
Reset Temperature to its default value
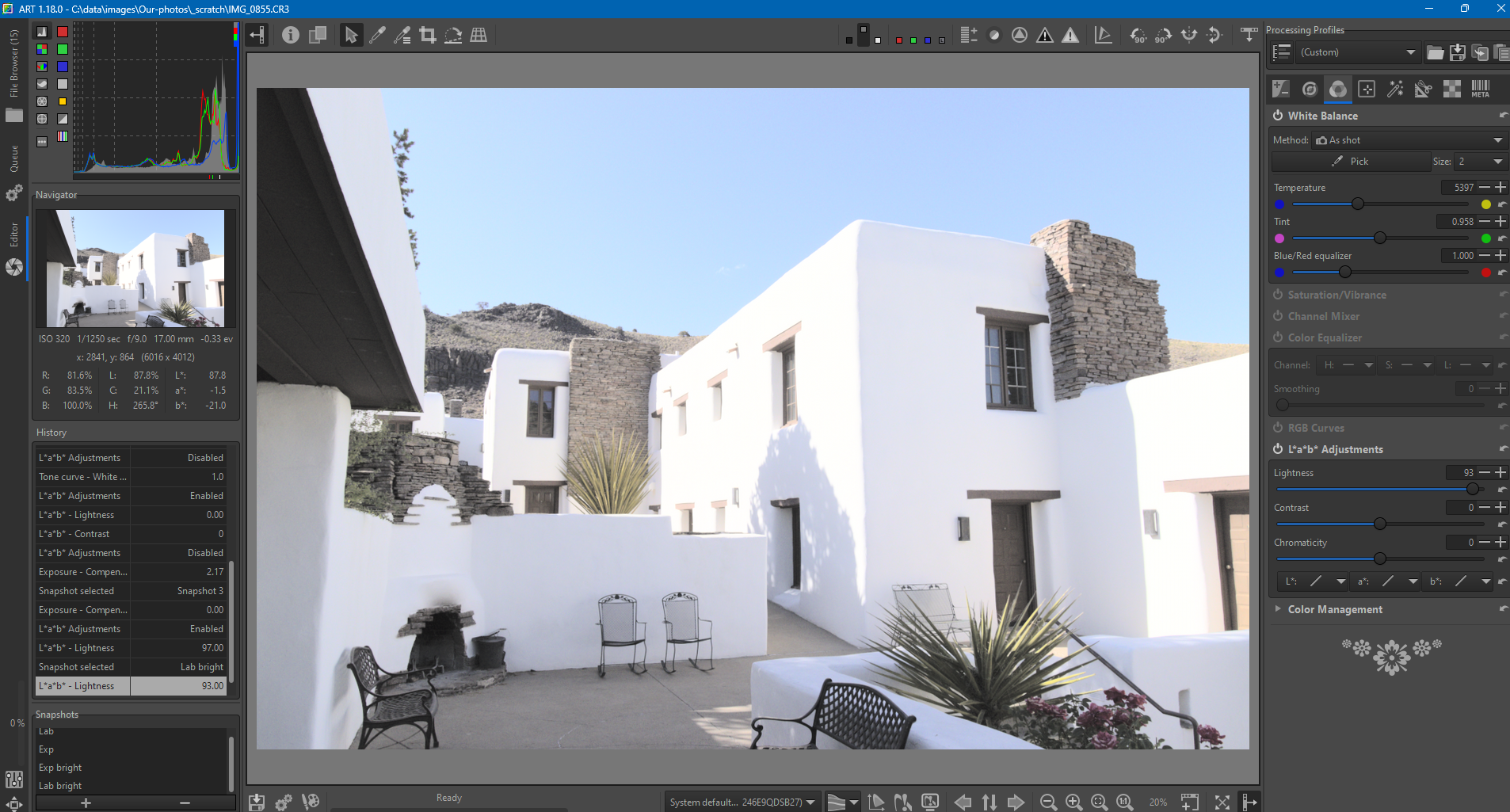pos(1502,204)
